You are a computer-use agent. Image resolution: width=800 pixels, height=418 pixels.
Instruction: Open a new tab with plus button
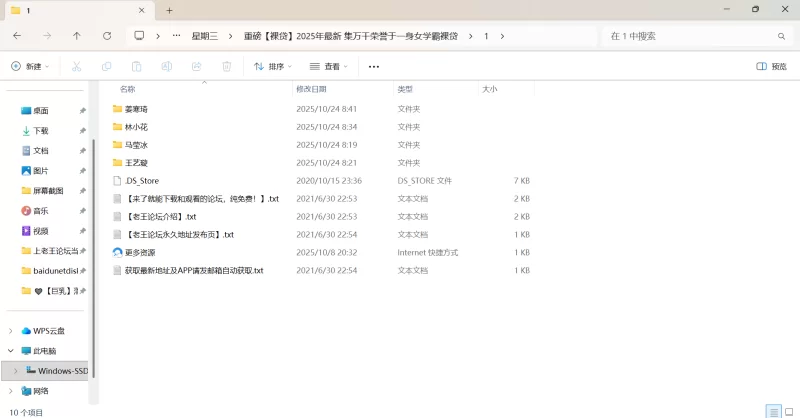[169, 10]
